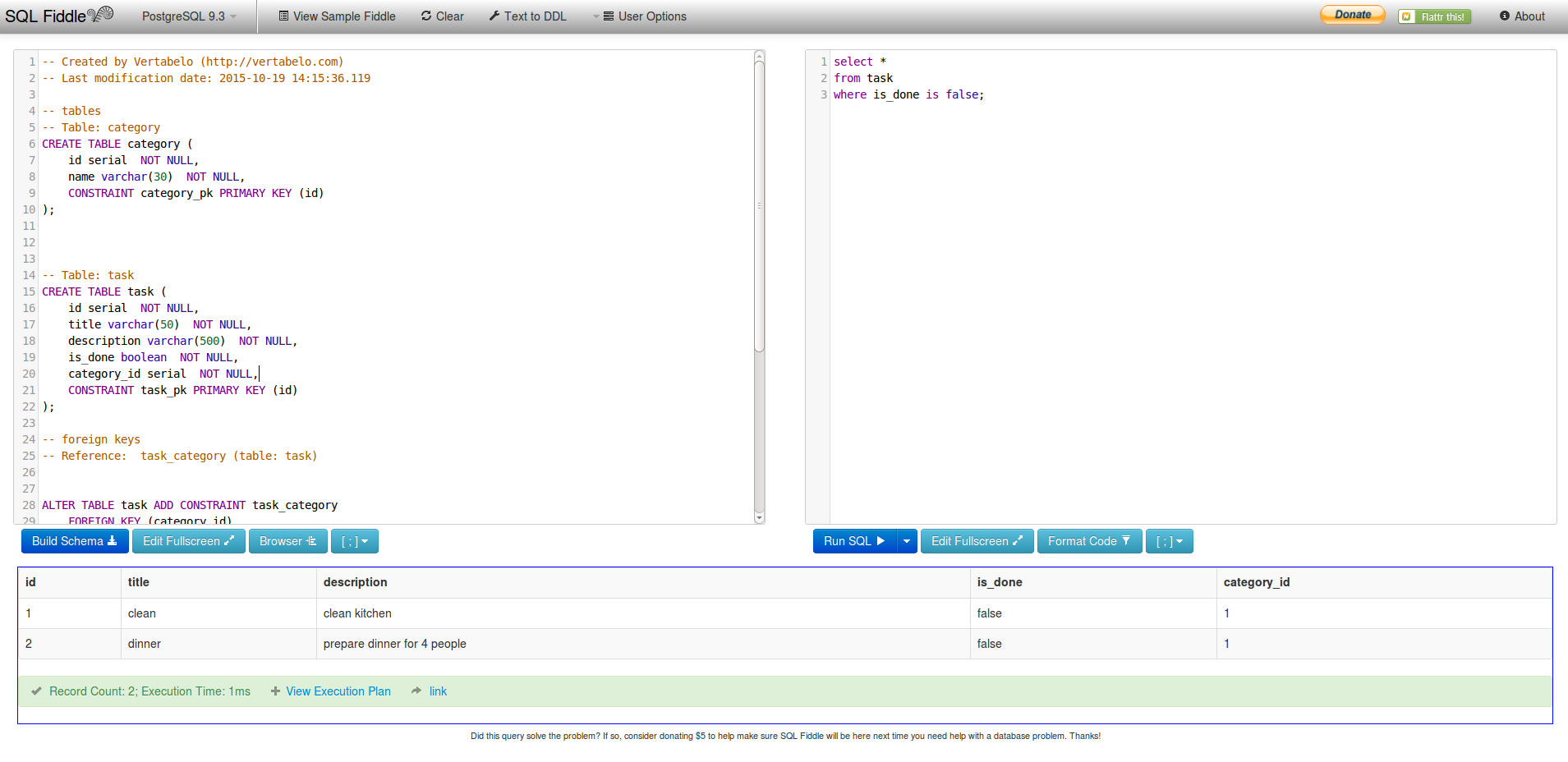This screenshot has width=1568, height=762.
Task: Click the schema editor vertical scrollbar
Action: [759, 205]
